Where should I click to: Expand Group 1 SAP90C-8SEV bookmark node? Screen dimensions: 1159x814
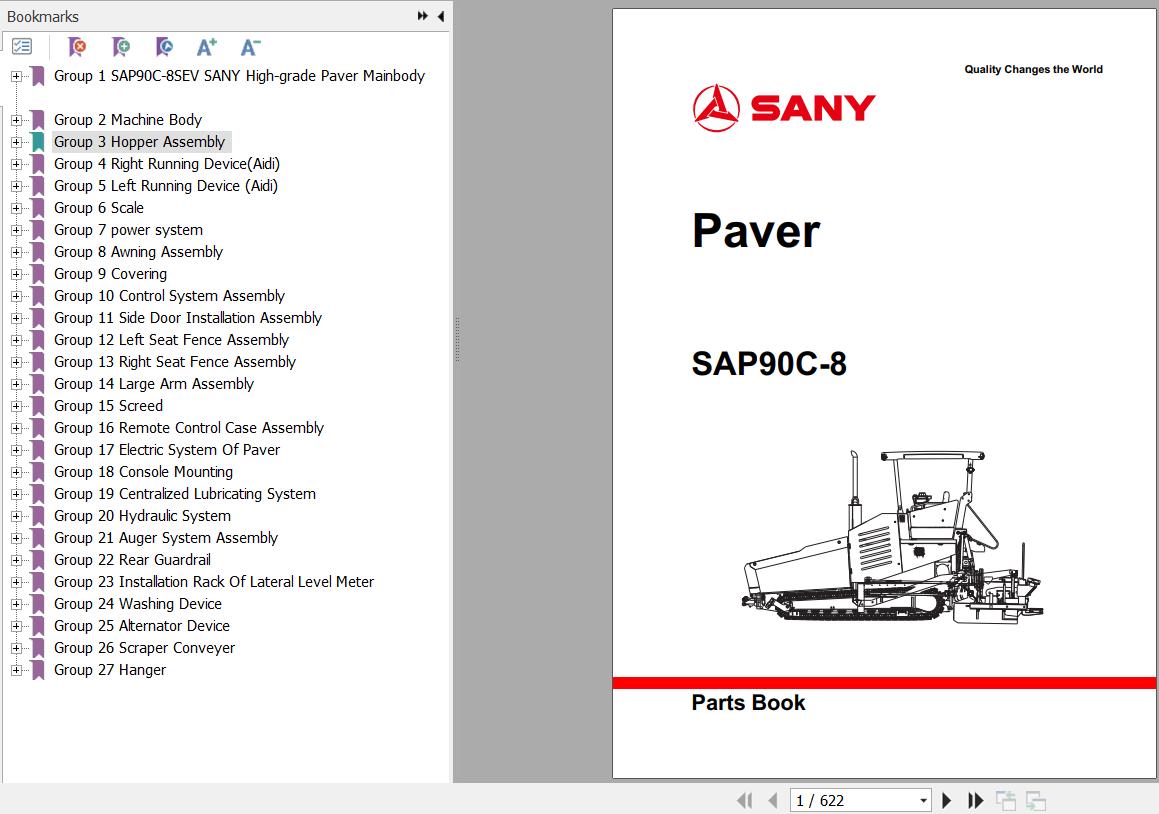[16, 76]
